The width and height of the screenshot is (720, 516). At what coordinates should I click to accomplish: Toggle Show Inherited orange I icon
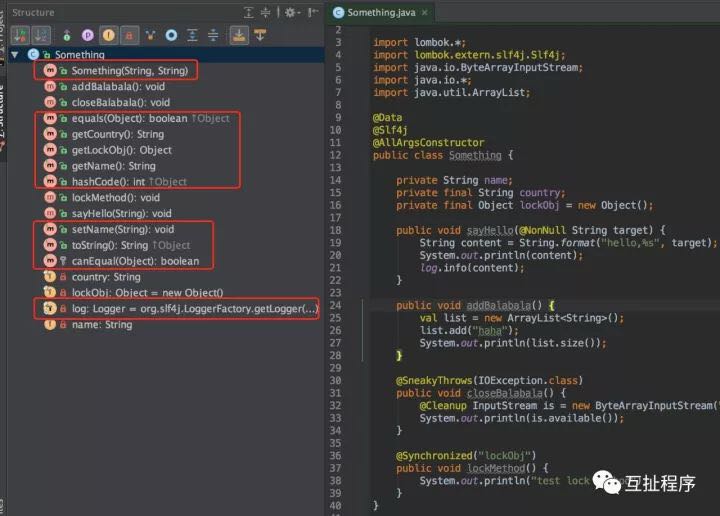coord(109,35)
